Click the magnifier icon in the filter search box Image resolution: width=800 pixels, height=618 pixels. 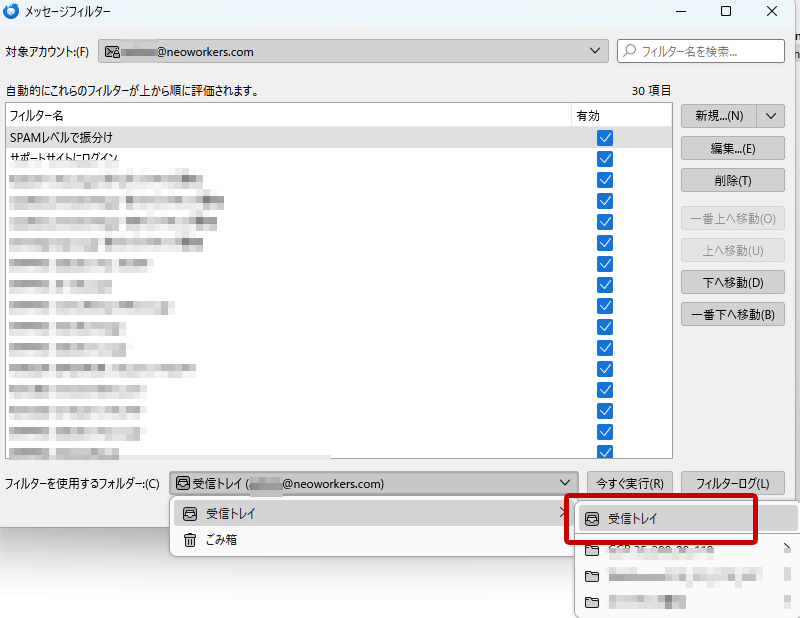click(629, 50)
